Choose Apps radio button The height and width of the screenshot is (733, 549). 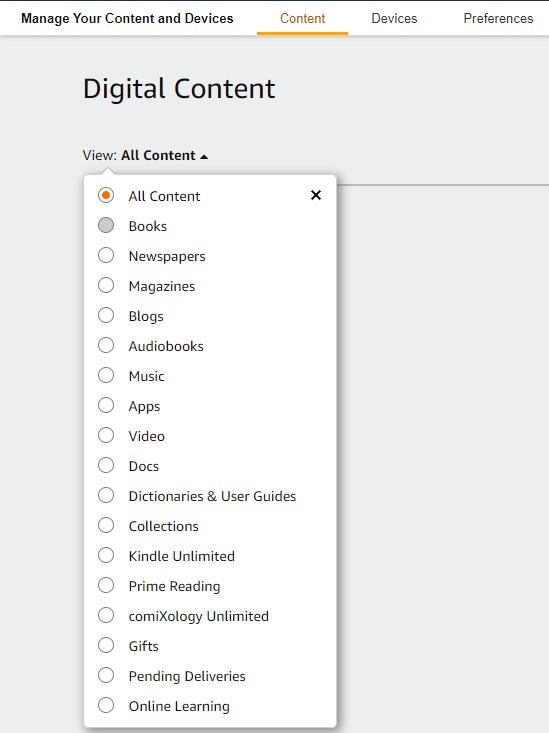point(106,405)
